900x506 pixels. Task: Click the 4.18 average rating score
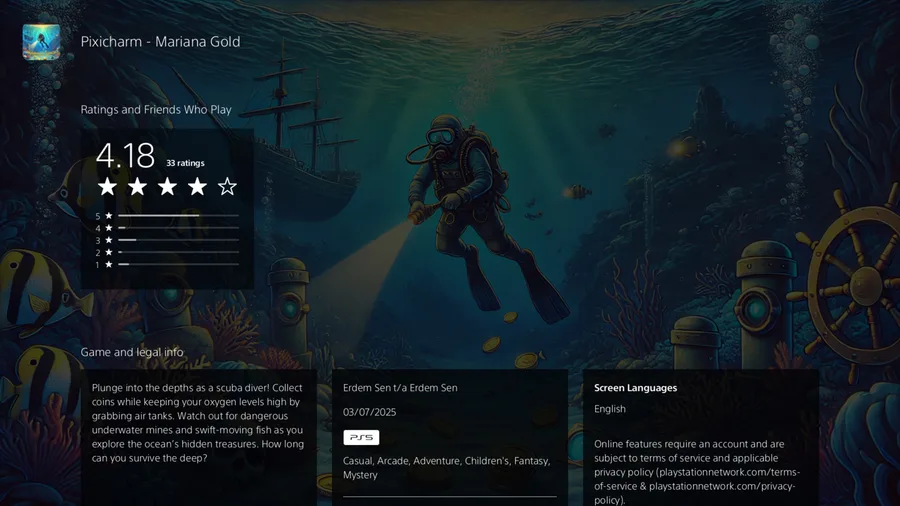click(125, 155)
